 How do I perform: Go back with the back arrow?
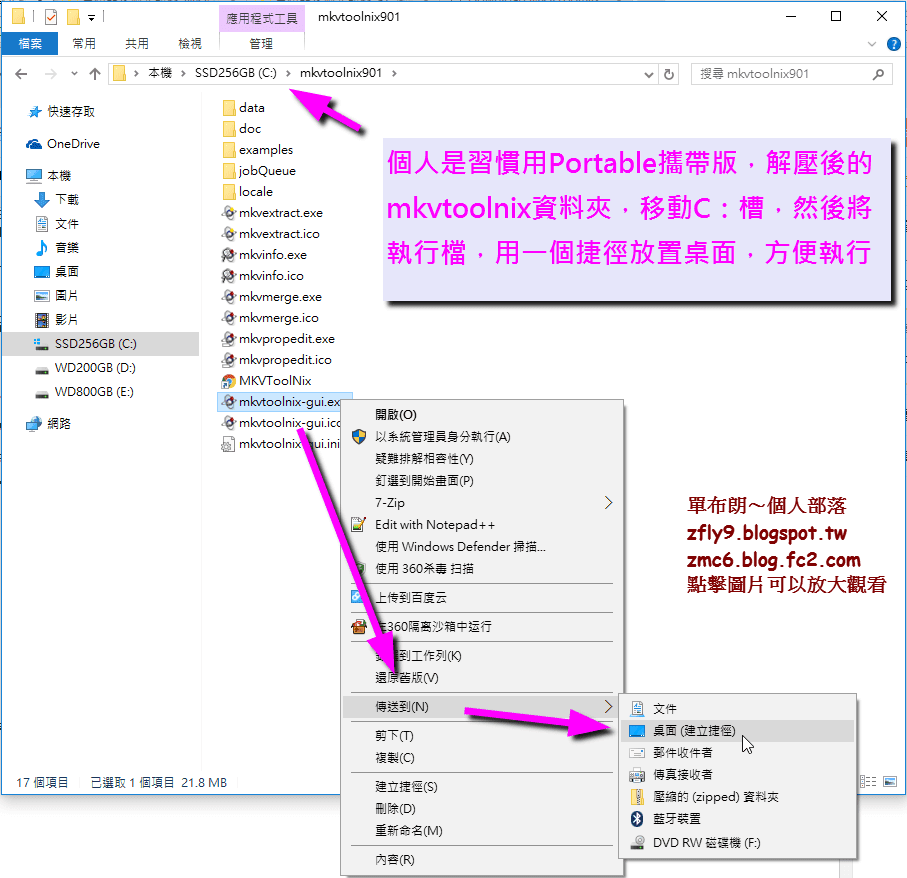tap(21, 74)
